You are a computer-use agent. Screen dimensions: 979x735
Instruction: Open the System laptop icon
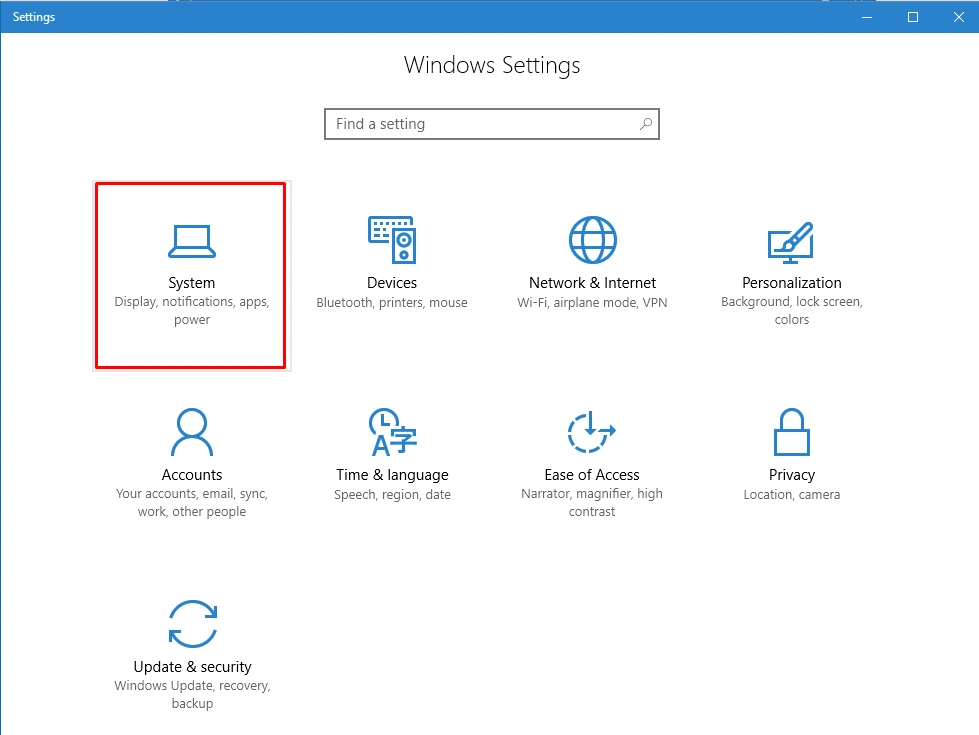pyautogui.click(x=192, y=241)
